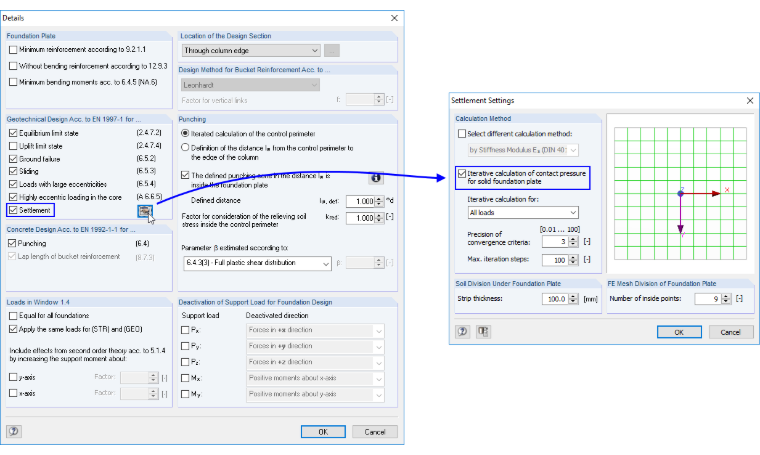Open Settlement settings via icon button
This screenshot has width=760, height=455.
click(x=144, y=211)
